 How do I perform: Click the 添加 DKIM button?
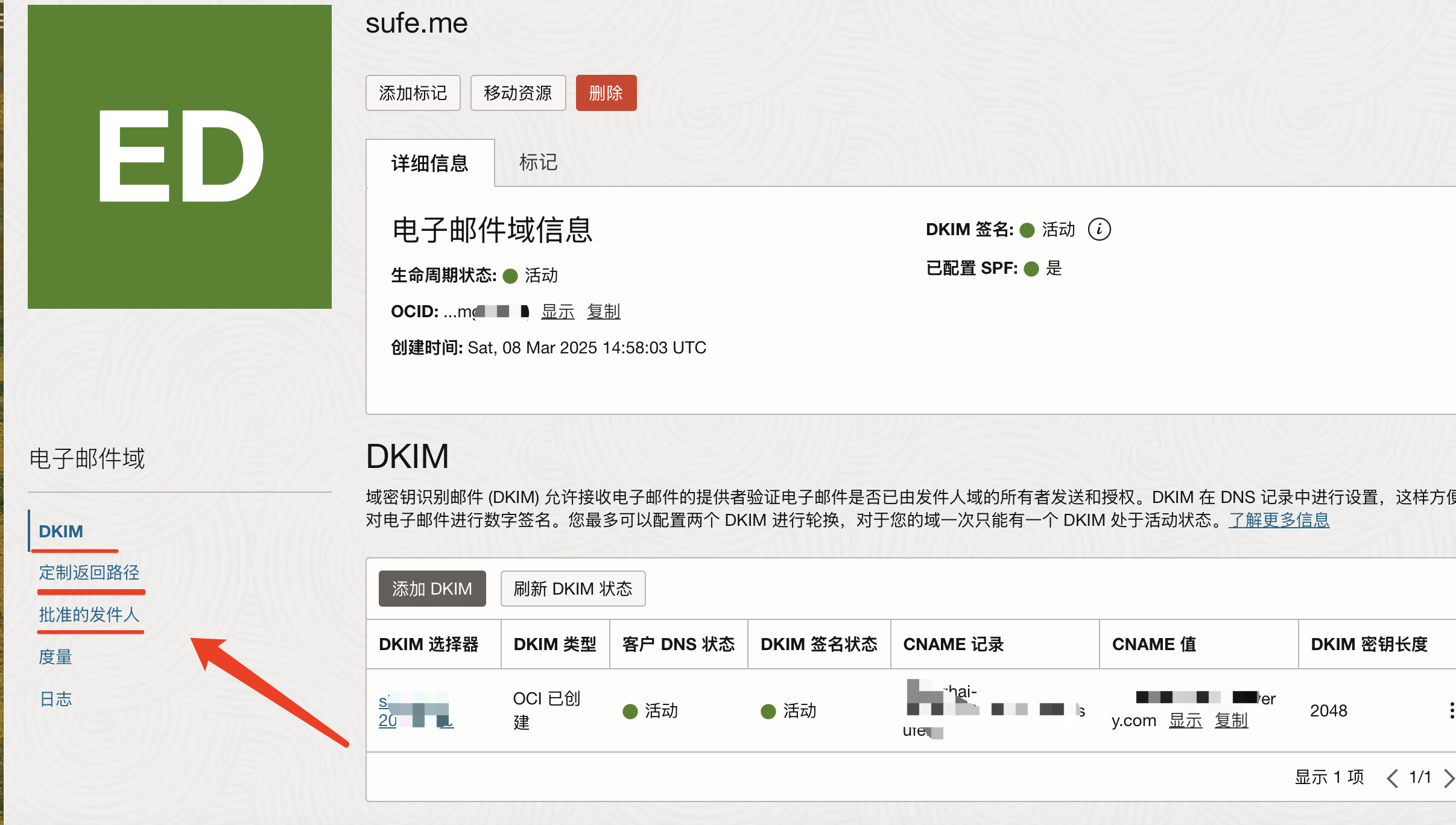point(432,589)
